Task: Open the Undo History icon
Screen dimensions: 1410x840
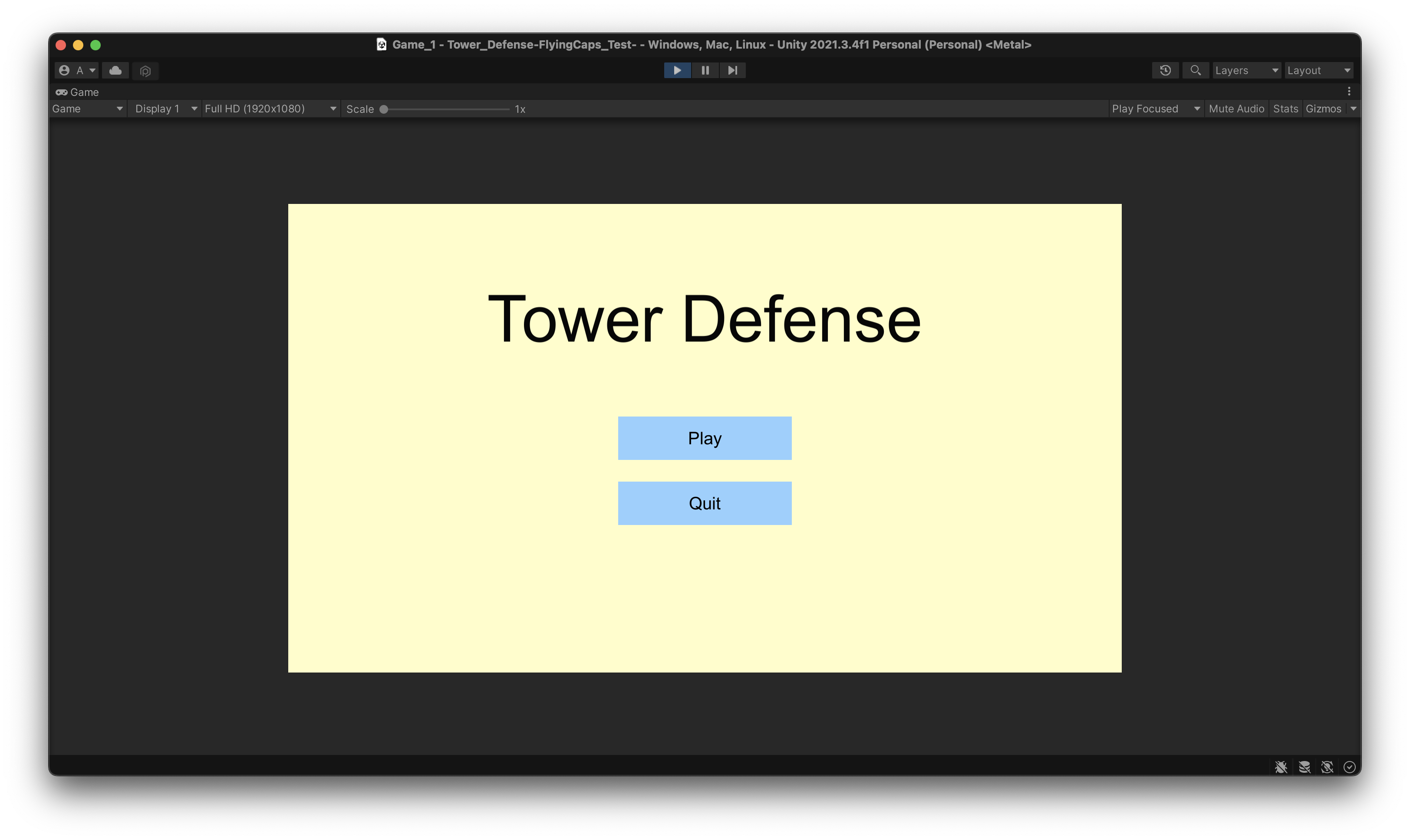Action: pyautogui.click(x=1165, y=70)
